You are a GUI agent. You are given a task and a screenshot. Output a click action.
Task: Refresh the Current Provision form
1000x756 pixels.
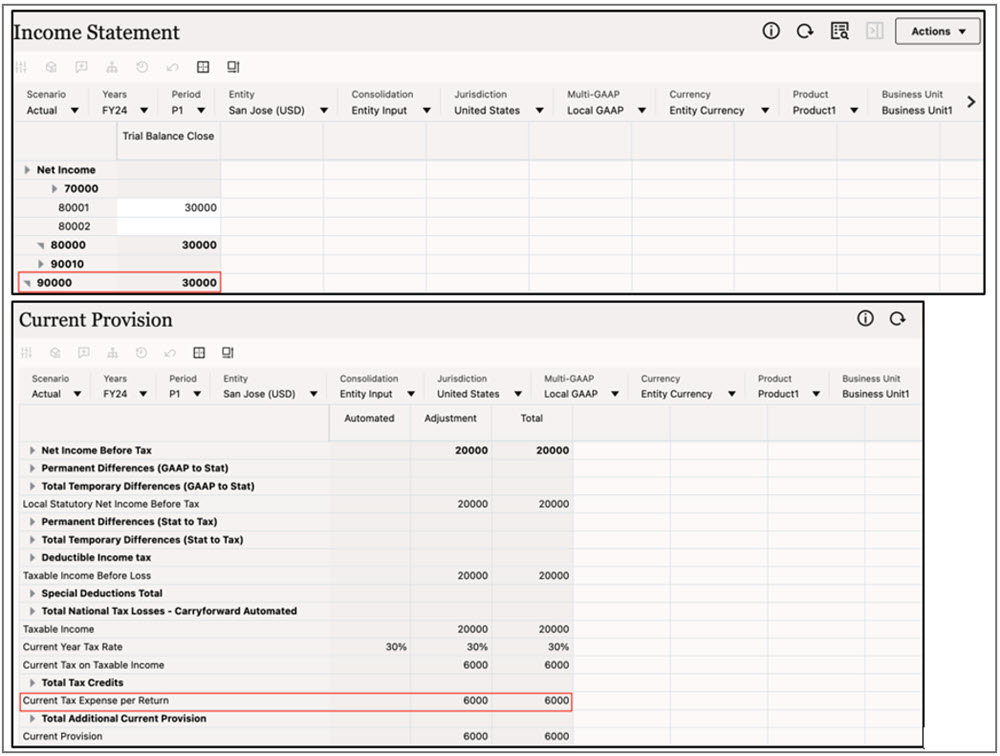click(898, 318)
